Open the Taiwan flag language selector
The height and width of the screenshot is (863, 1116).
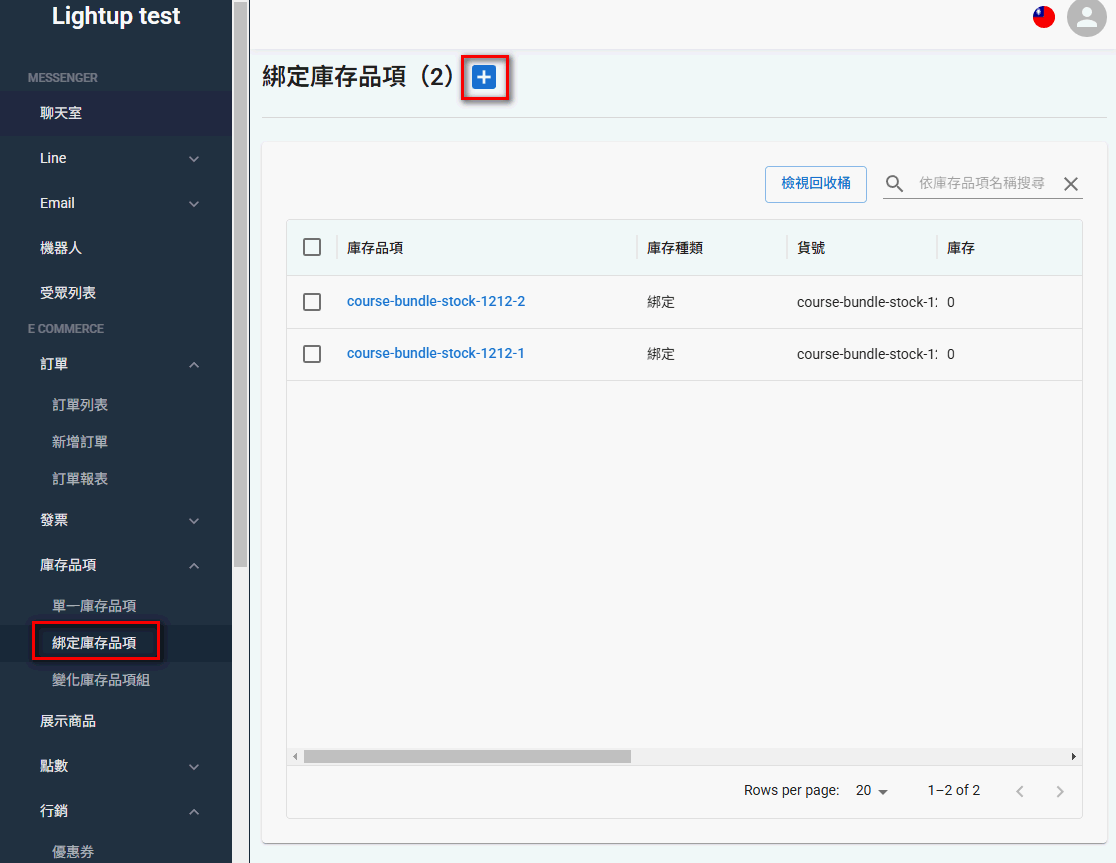pos(1043,17)
